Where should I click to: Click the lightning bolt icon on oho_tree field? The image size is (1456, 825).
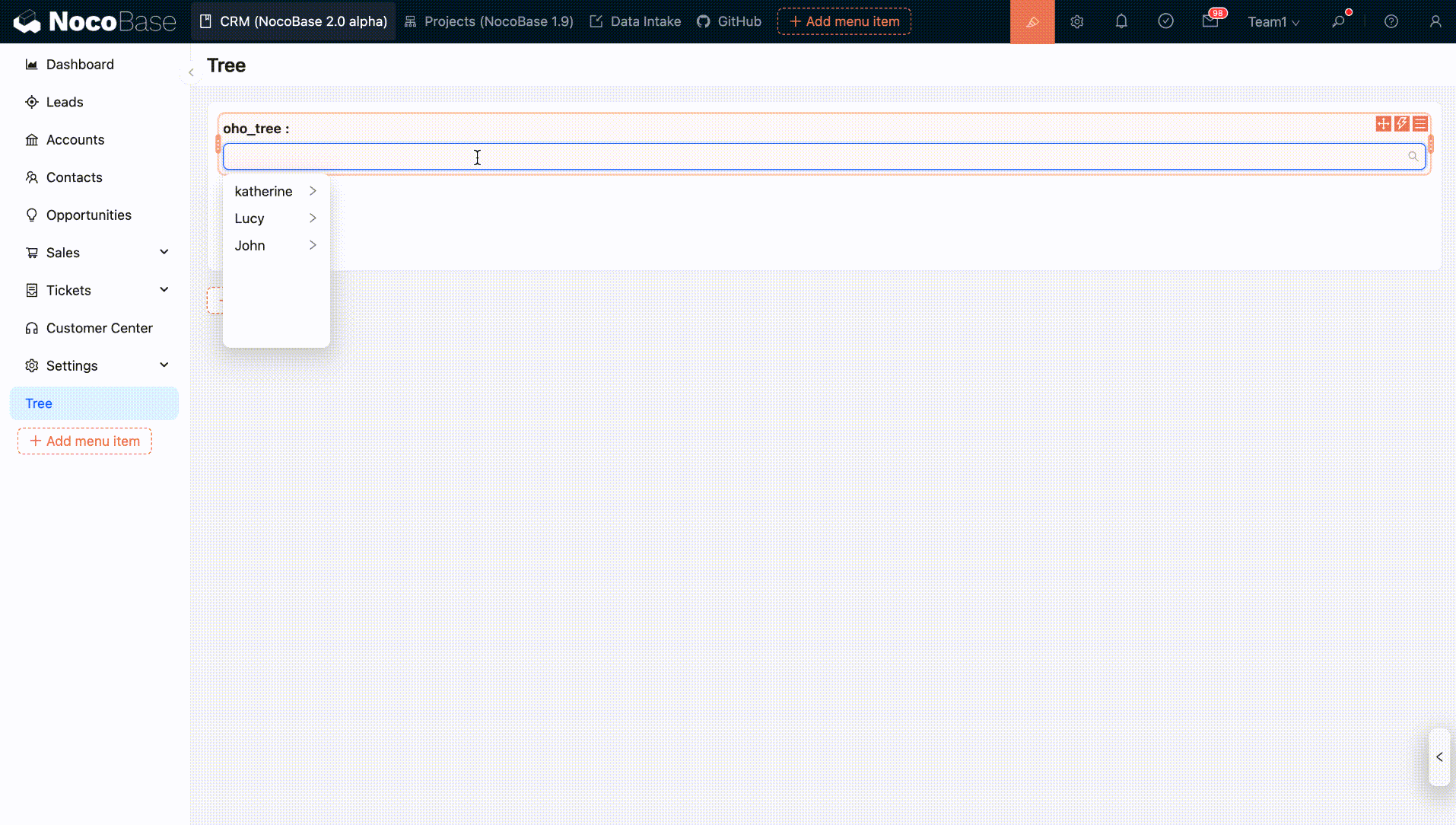(x=1401, y=123)
